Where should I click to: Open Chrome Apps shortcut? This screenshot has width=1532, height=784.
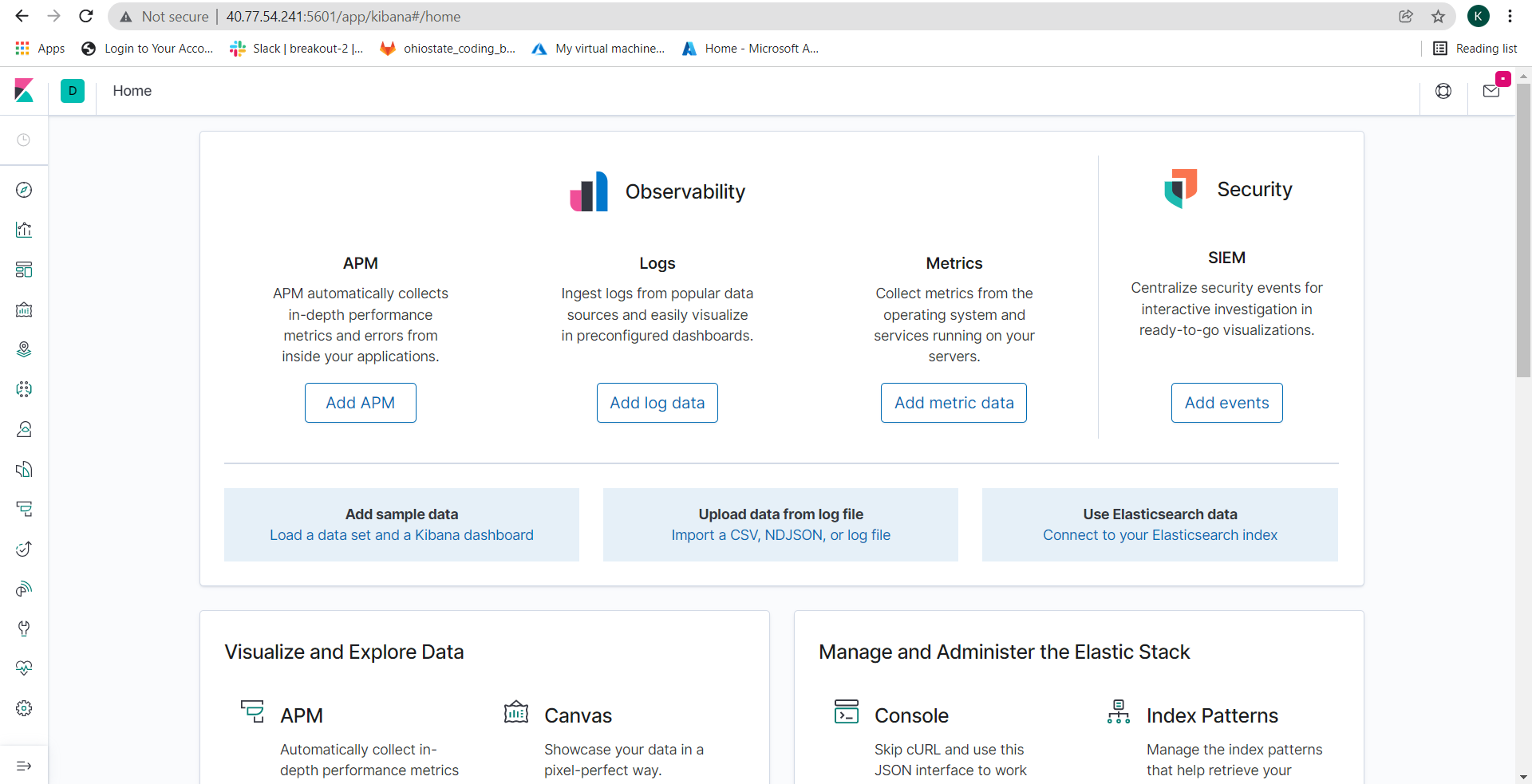[x=40, y=49]
